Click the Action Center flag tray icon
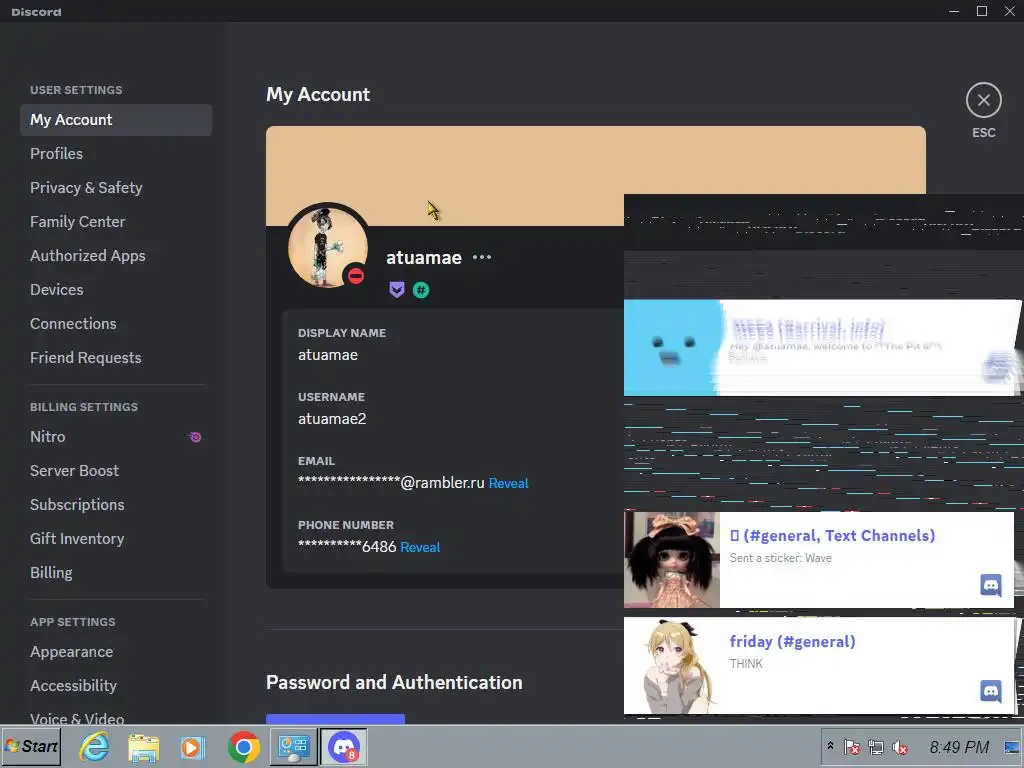The width and height of the screenshot is (1024, 768). click(x=852, y=747)
